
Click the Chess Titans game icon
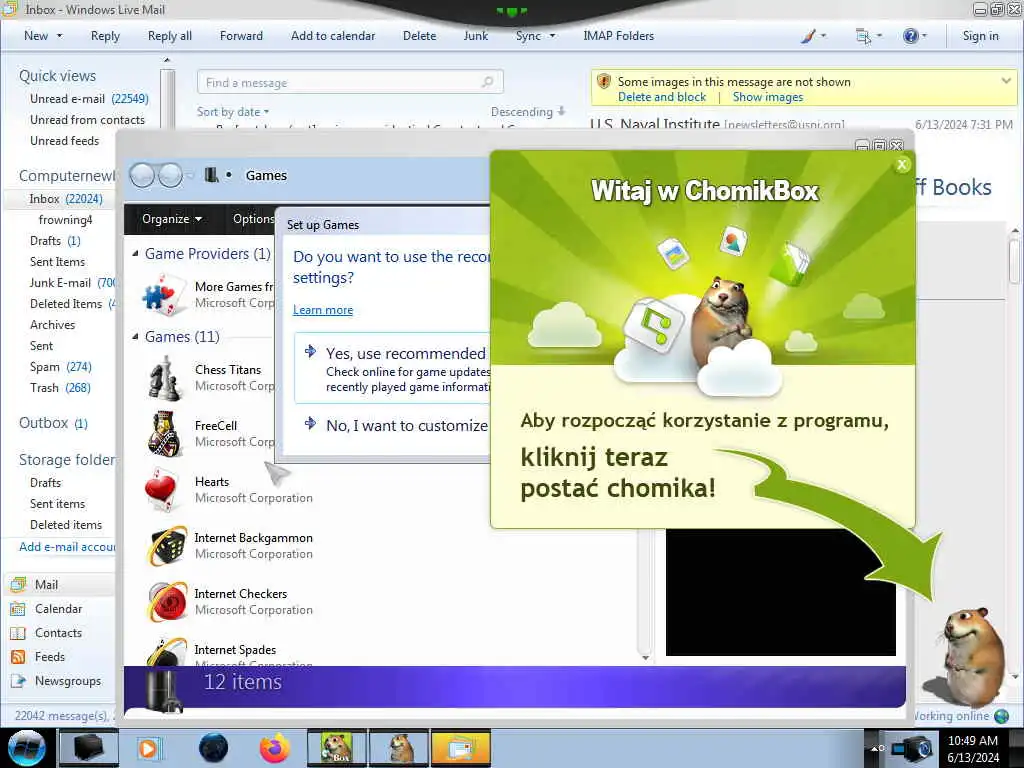[x=165, y=377]
